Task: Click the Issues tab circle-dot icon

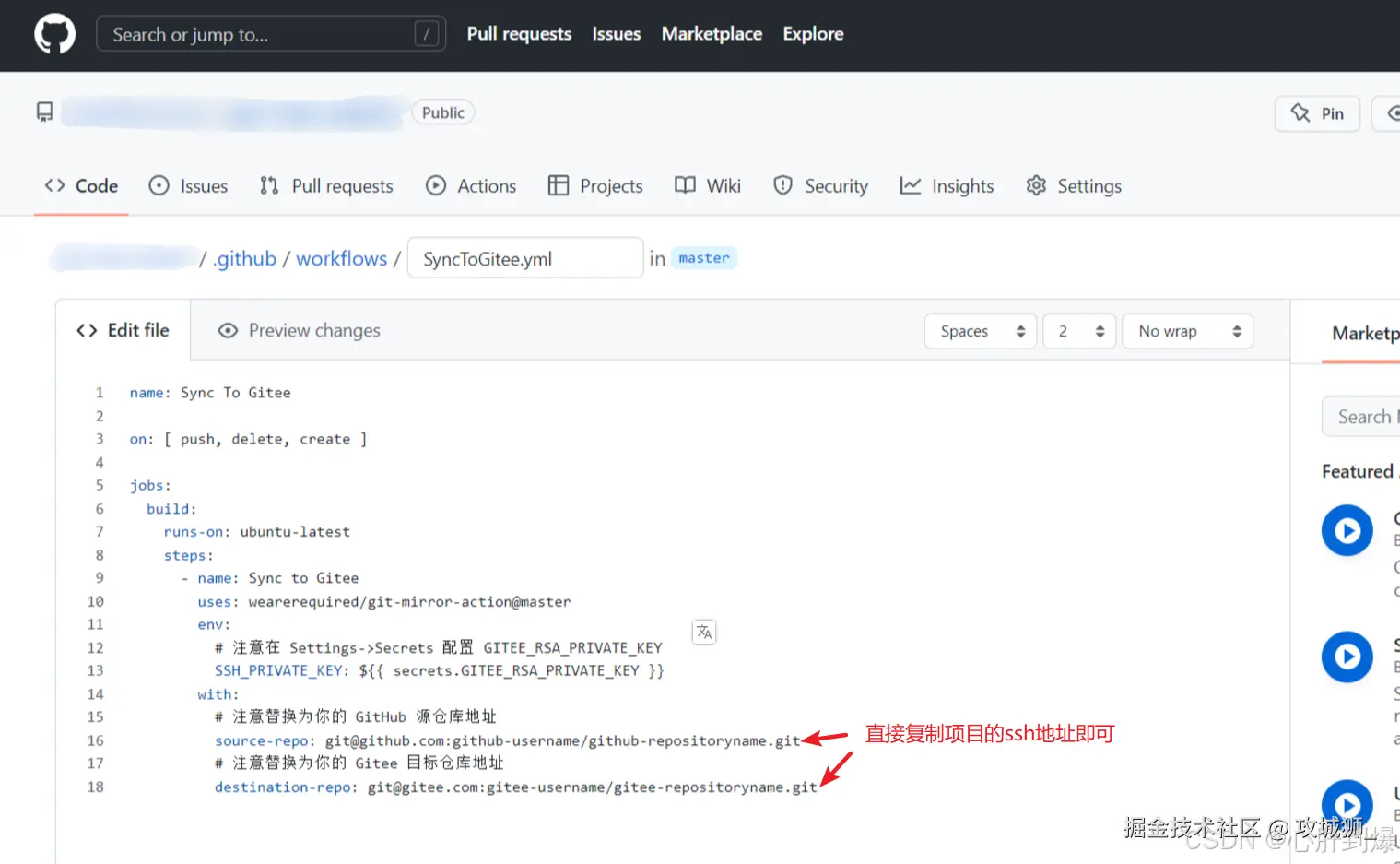Action: point(159,185)
